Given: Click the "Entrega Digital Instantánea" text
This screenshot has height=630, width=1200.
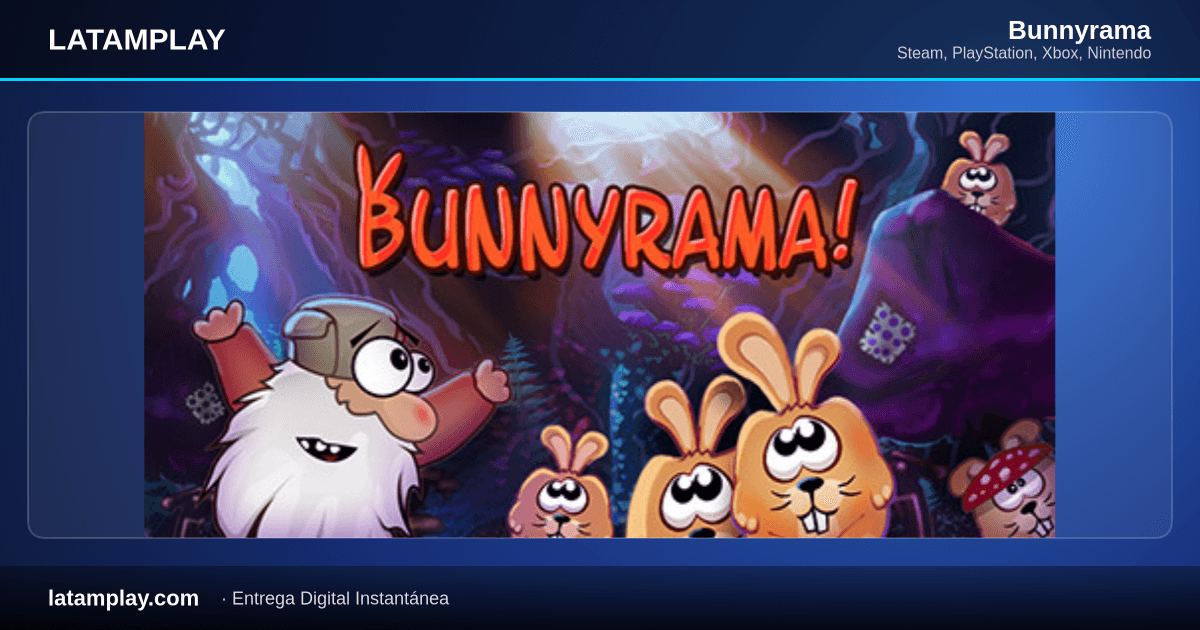Looking at the screenshot, I should tap(340, 599).
